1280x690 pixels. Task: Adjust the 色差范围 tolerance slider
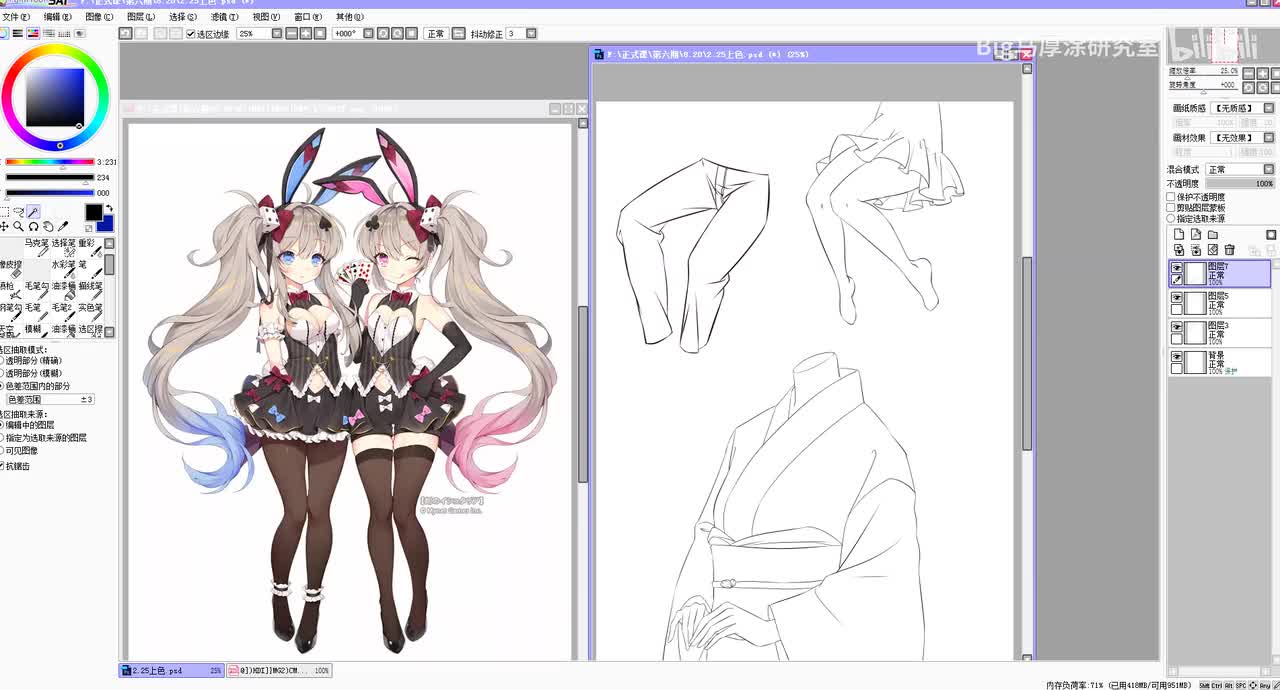point(50,399)
